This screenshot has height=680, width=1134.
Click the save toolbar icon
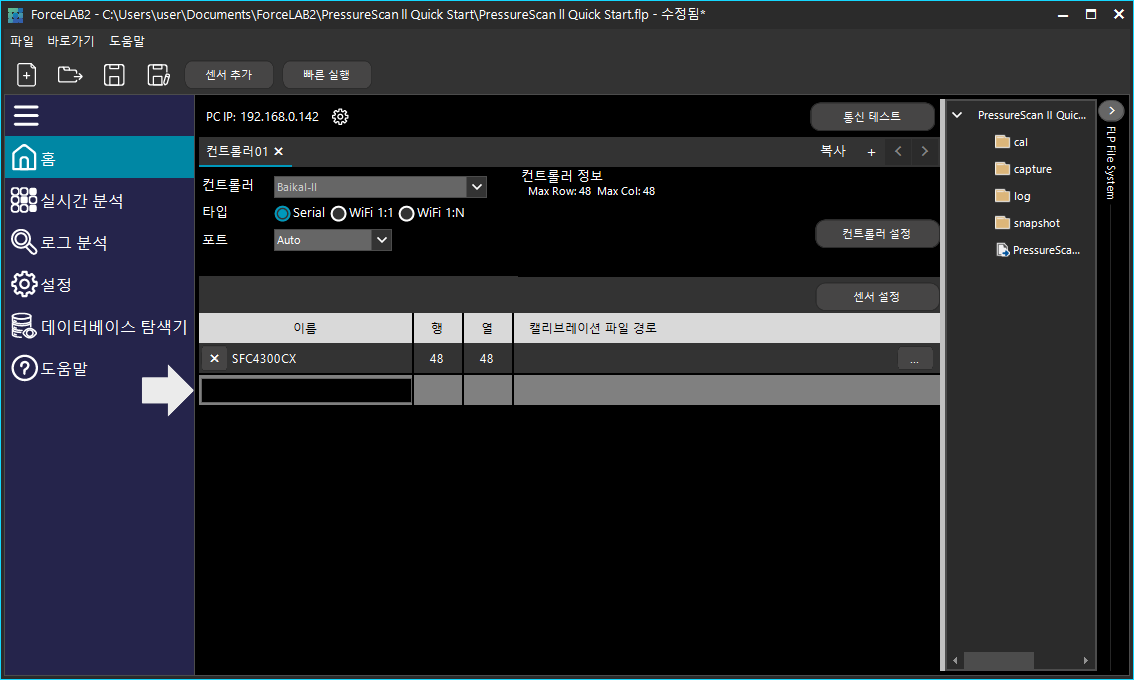[114, 75]
